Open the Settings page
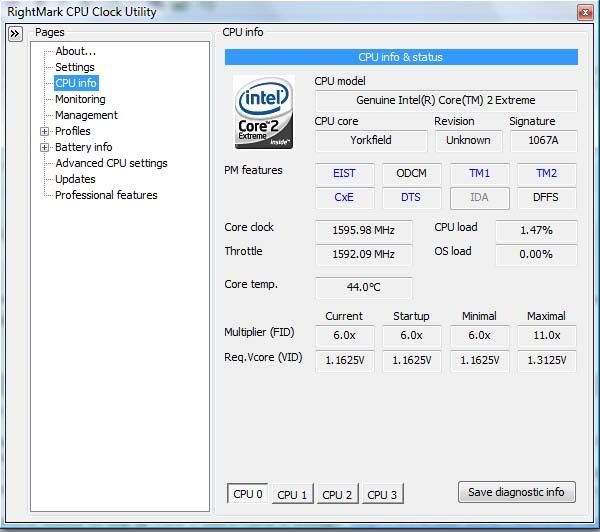This screenshot has height=532, width=600. 75,67
